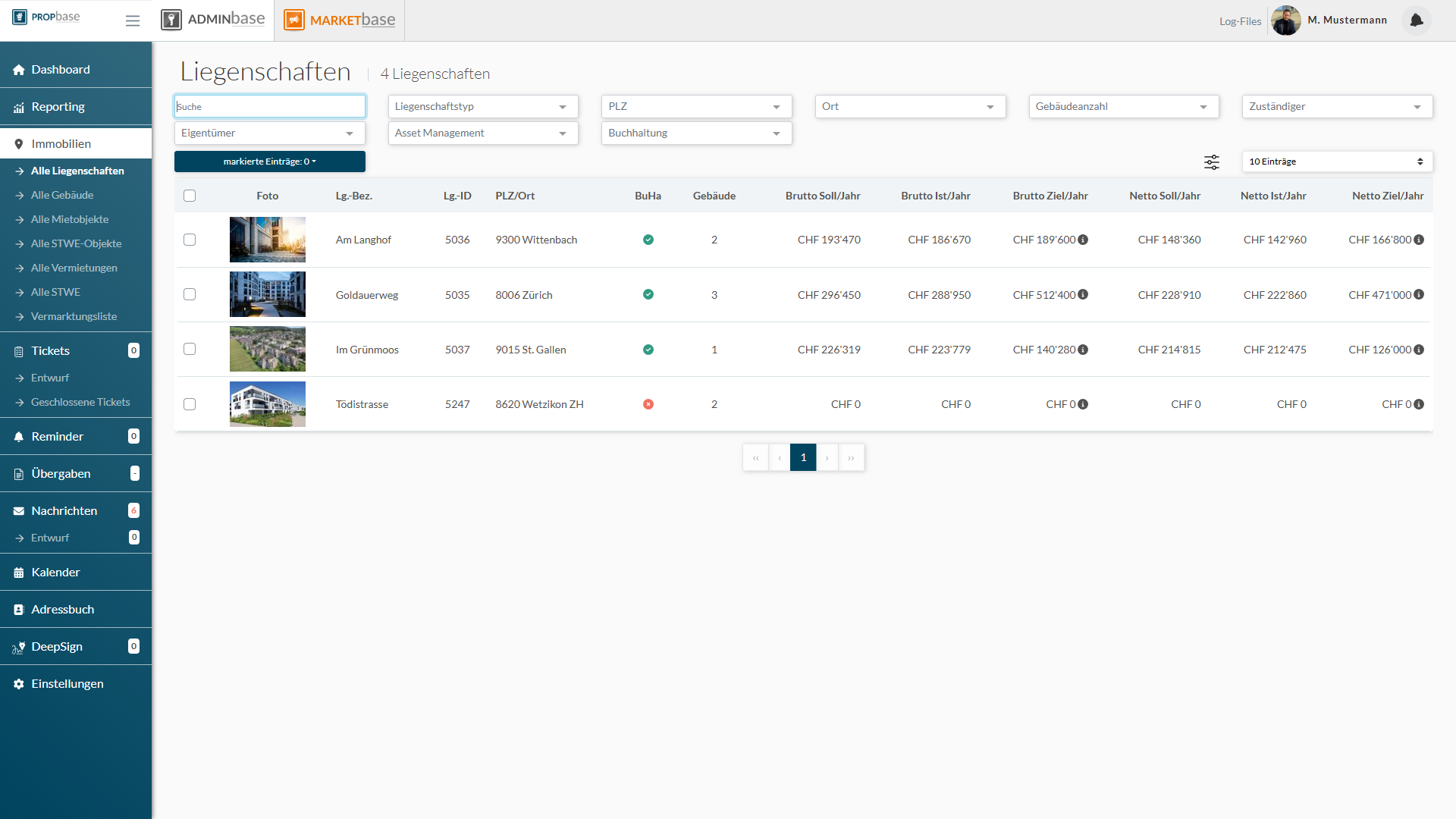This screenshot has height=819, width=1456.
Task: Open Reporting in the sidebar
Action: click(x=58, y=106)
